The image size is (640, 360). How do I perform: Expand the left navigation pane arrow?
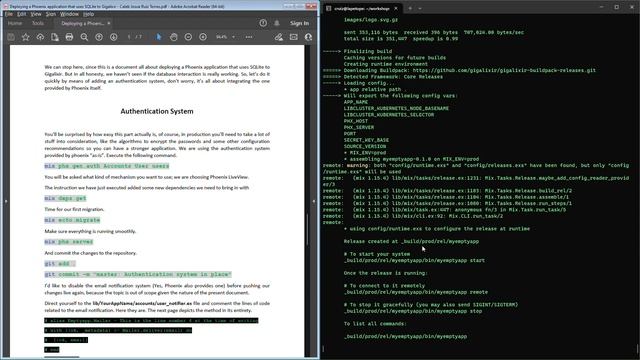point(6,201)
